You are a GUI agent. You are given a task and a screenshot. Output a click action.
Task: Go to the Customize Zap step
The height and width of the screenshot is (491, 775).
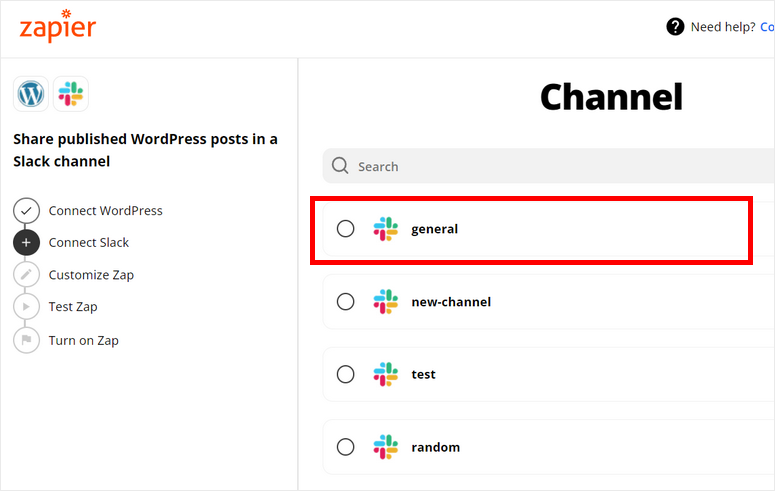pos(91,275)
